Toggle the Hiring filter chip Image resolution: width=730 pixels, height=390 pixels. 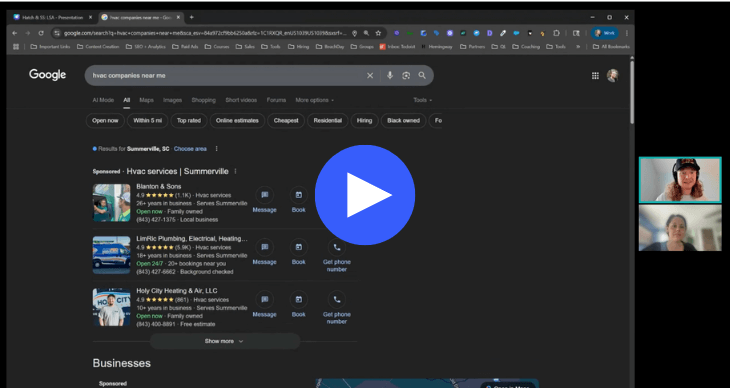pyautogui.click(x=365, y=121)
